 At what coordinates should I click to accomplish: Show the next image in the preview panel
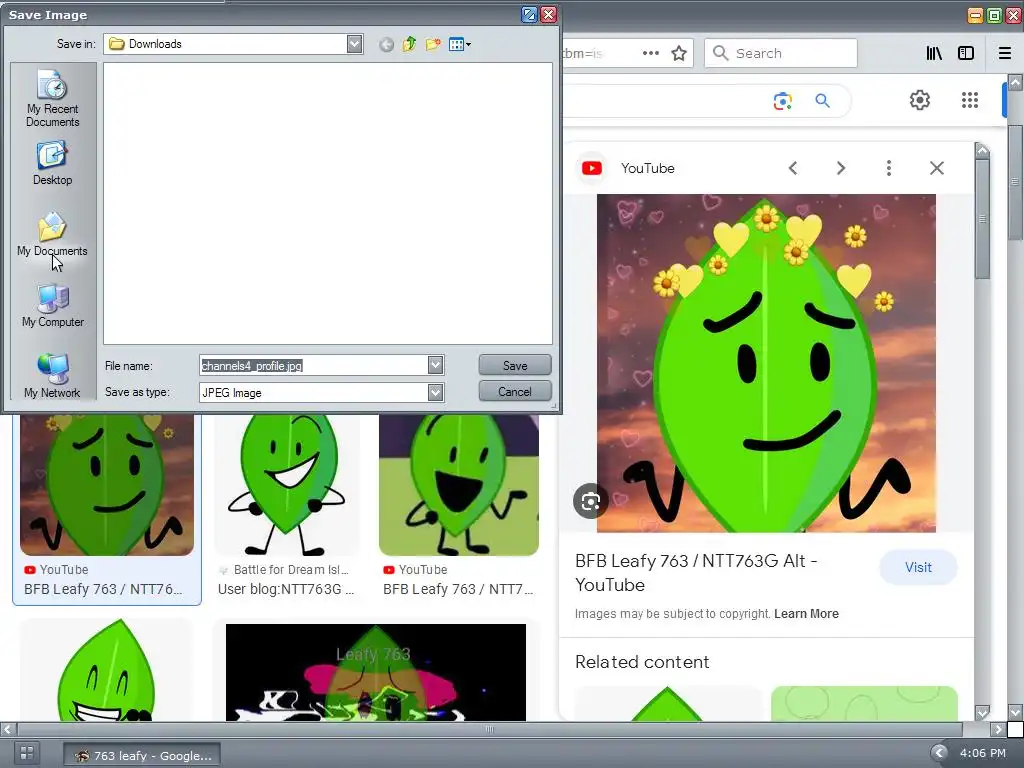[x=840, y=168]
